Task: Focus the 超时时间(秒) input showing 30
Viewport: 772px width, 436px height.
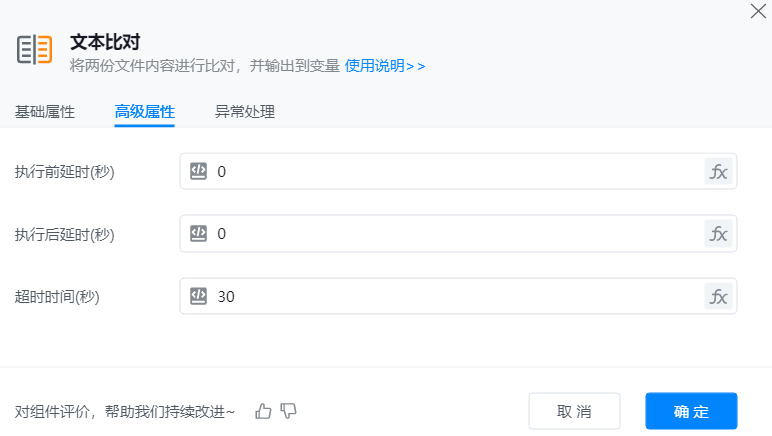Action: click(455, 296)
